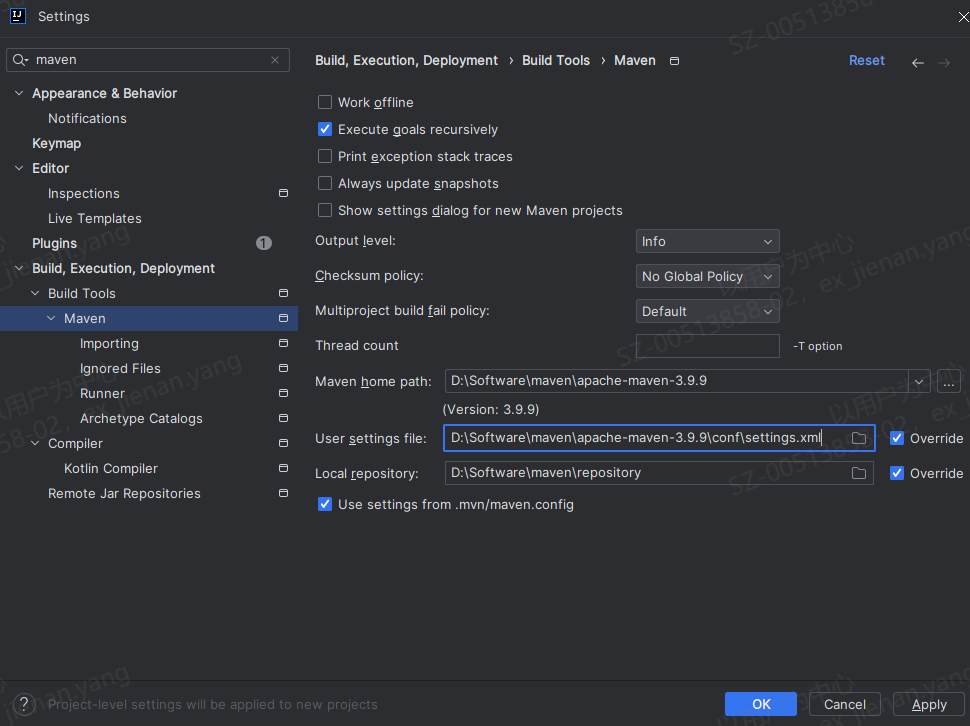Open Archetype Catalogs settings

coord(141,419)
